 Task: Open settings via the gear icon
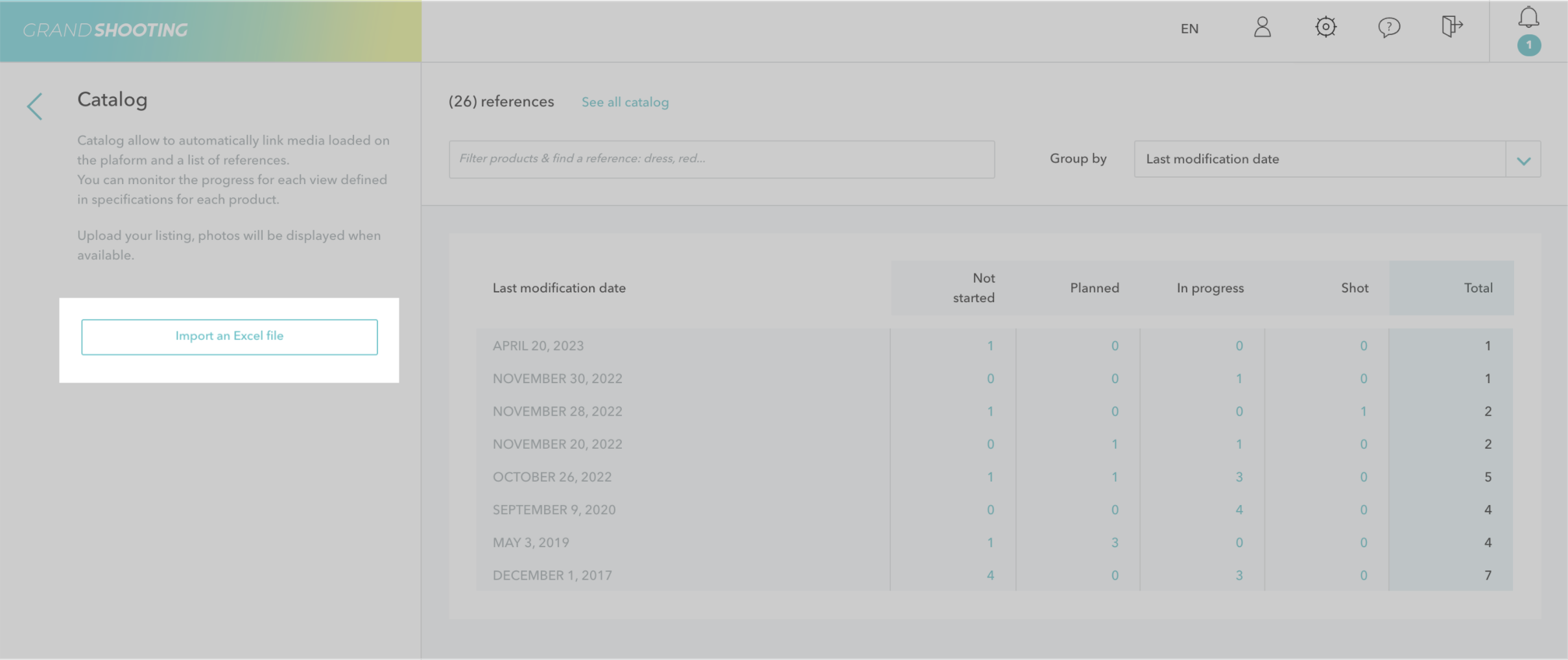tap(1325, 27)
